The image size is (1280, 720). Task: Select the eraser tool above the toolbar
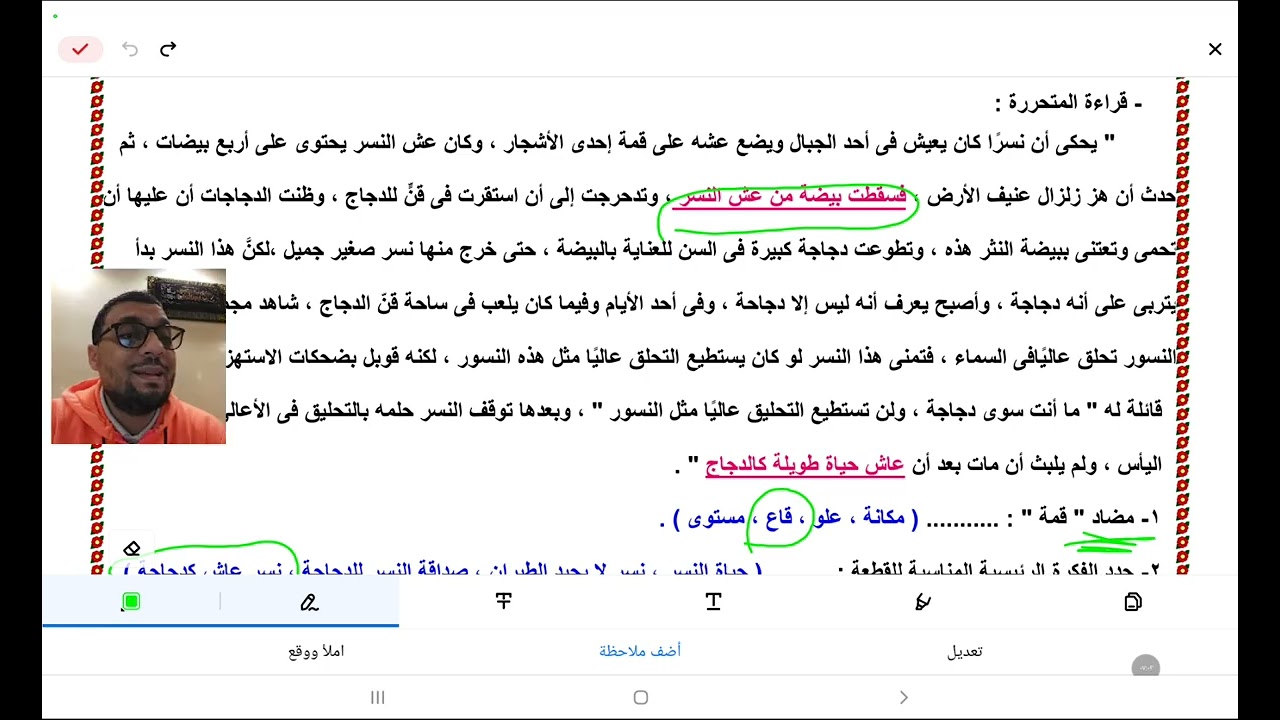(132, 548)
